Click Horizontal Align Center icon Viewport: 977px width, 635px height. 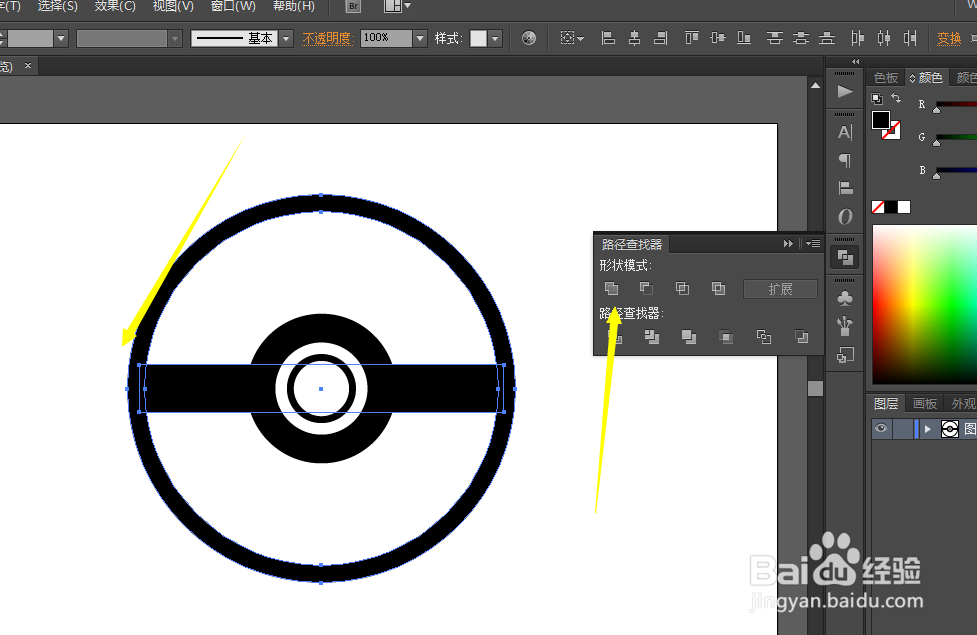(634, 39)
